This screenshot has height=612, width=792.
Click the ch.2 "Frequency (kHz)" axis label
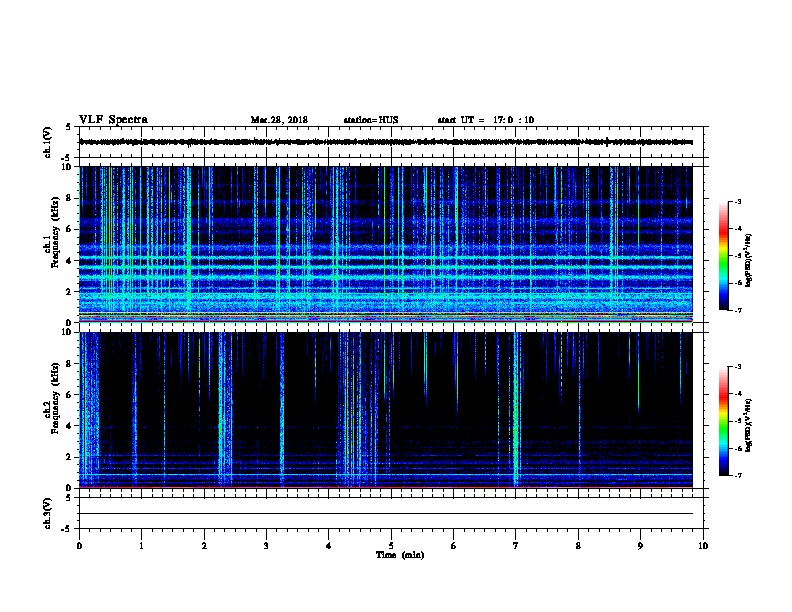(55, 398)
